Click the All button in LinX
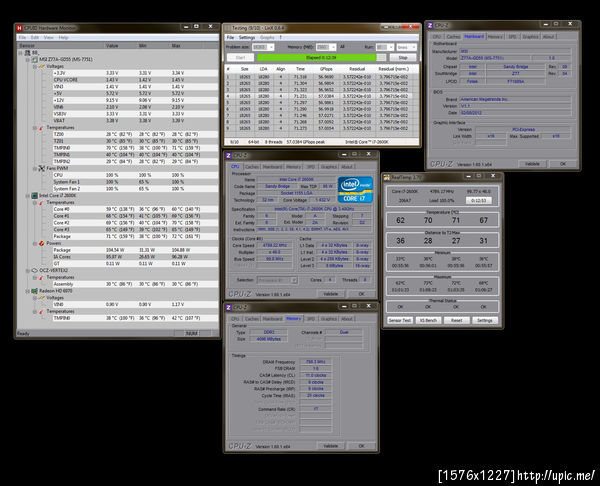This screenshot has height=486, width=600. click(342, 47)
